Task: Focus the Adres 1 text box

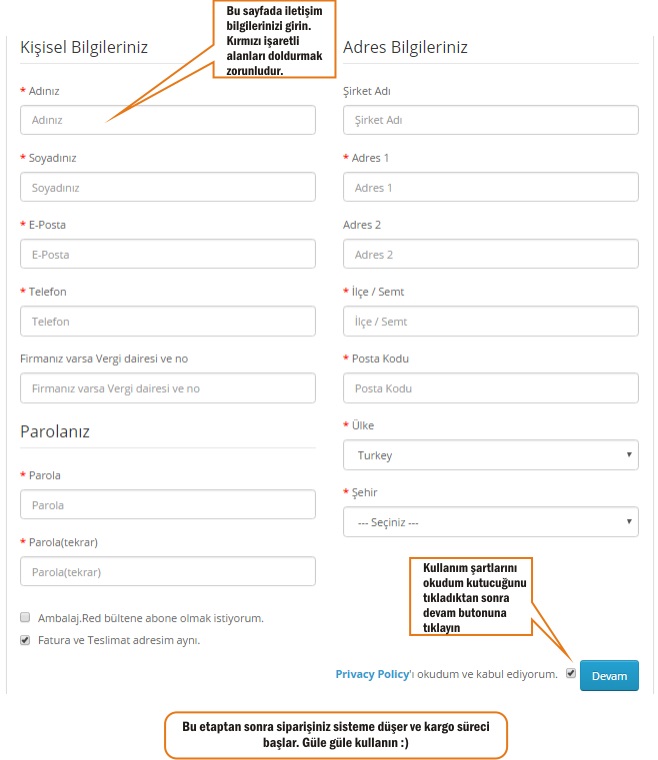Action: (490, 187)
